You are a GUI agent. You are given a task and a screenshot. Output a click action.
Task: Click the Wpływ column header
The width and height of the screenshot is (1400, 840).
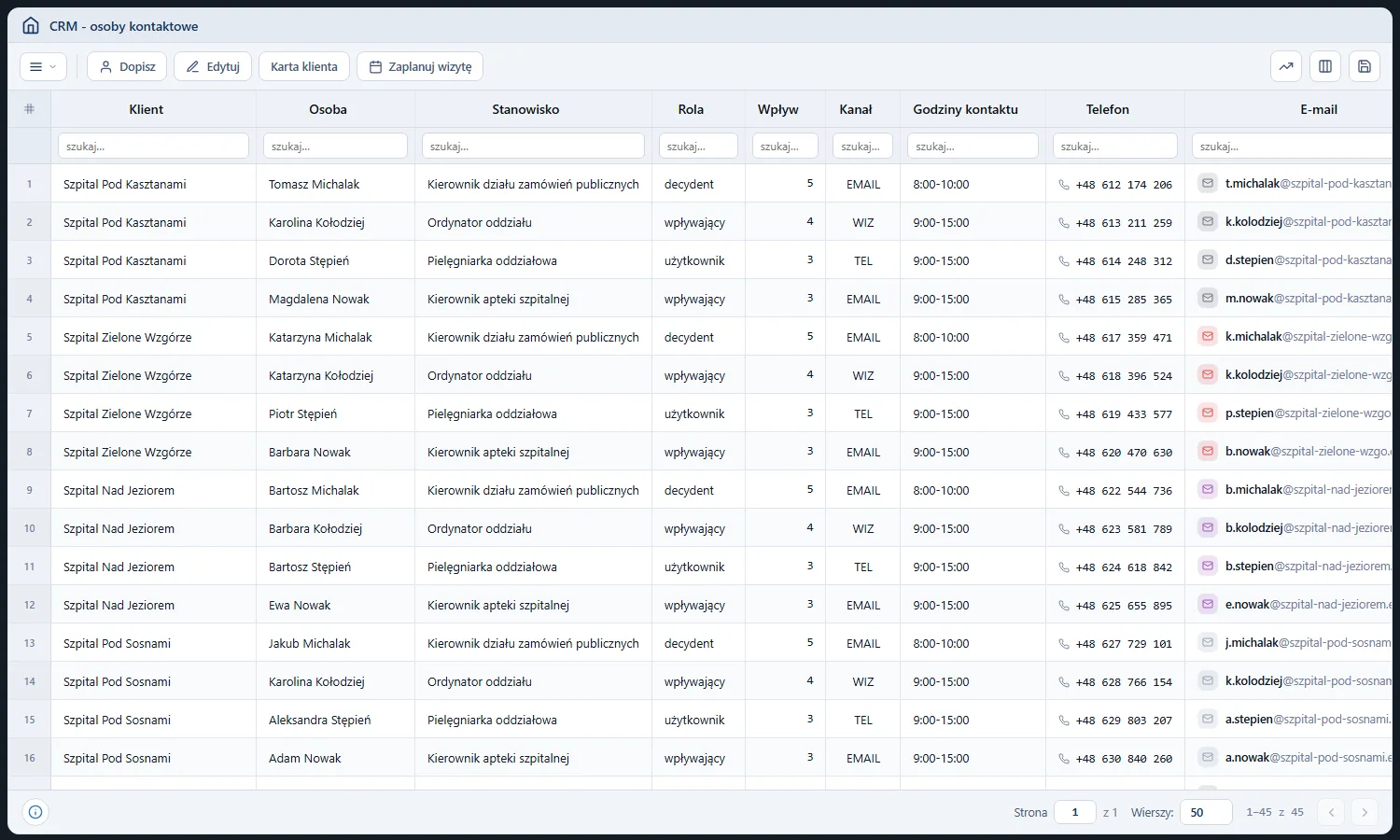[x=778, y=109]
